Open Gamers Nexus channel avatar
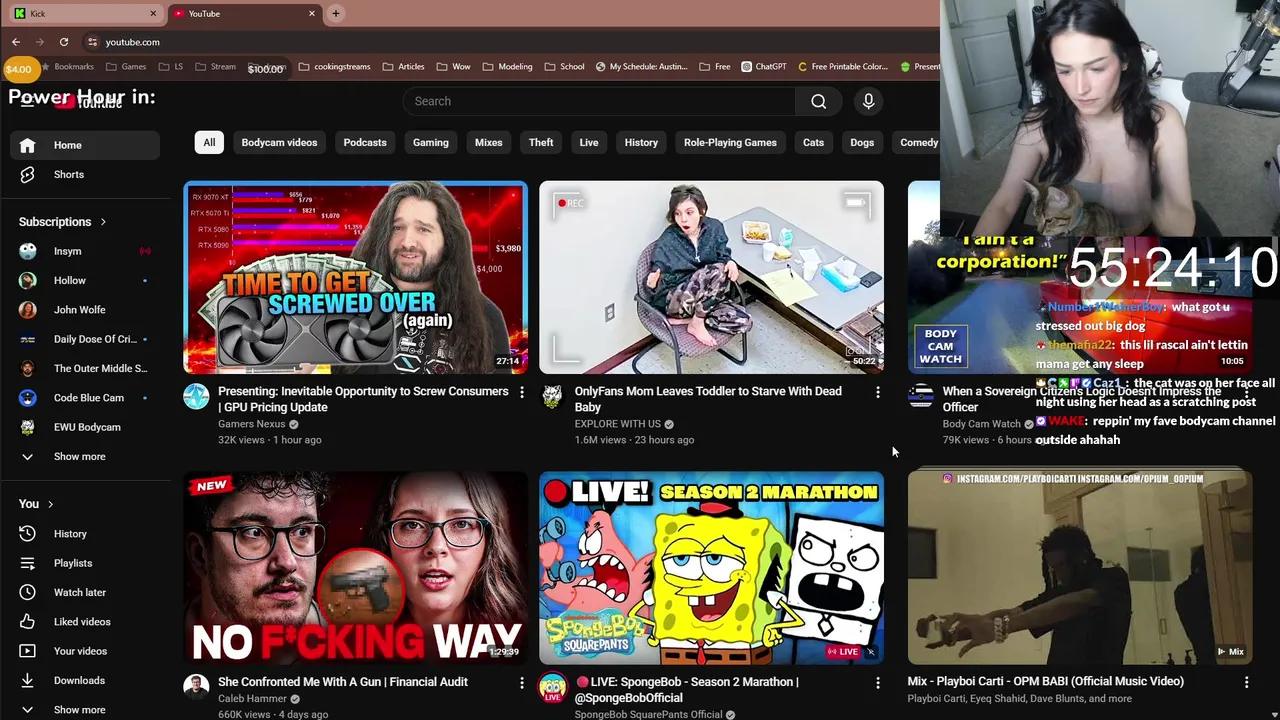Screen dimensions: 1280x720 [196, 397]
